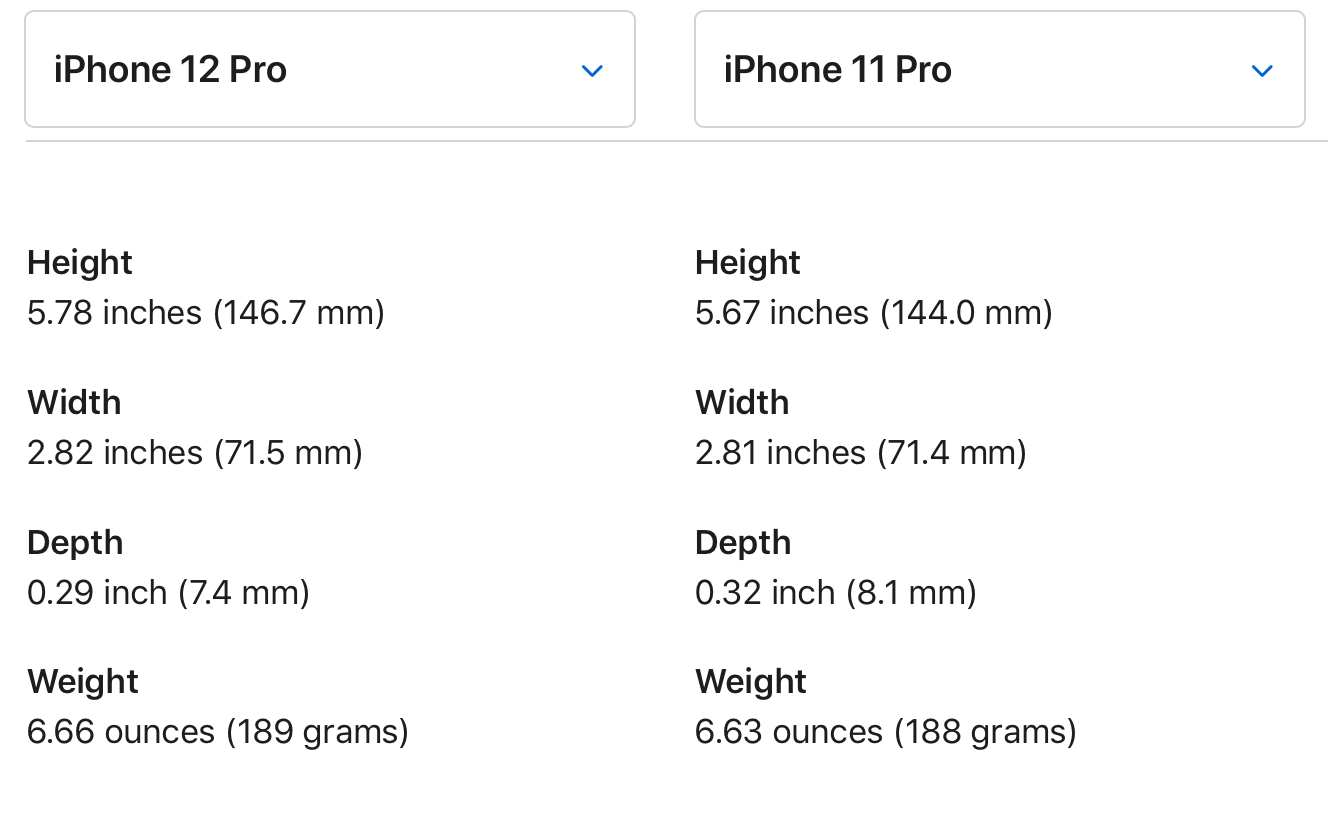Click the 6.63 ounces (188 grams) weight value

point(886,732)
